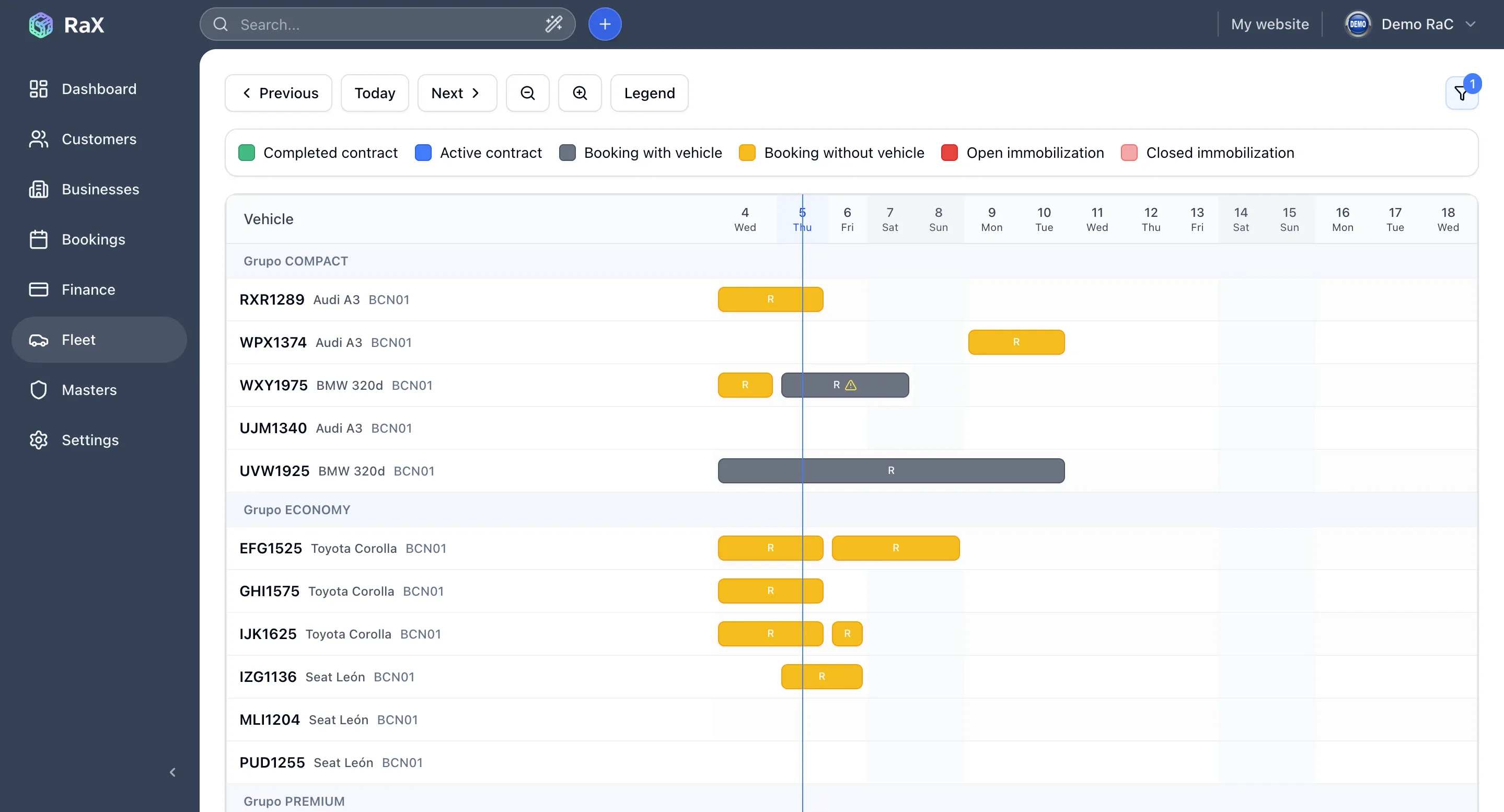Select vehicle WXY1975 BMW 320d
1504x812 pixels.
[x=337, y=385]
